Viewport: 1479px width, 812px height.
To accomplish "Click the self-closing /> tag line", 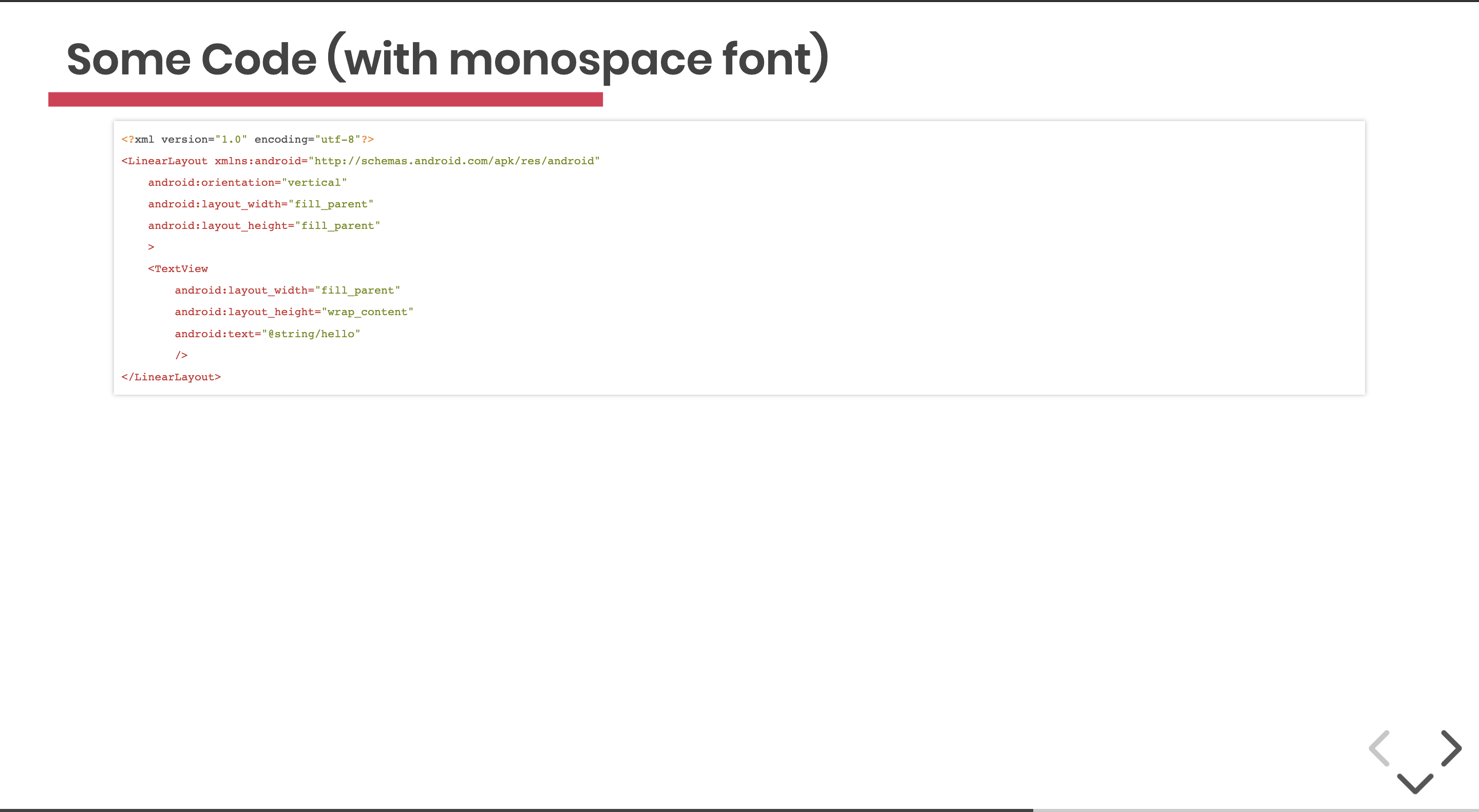I will coord(181,355).
